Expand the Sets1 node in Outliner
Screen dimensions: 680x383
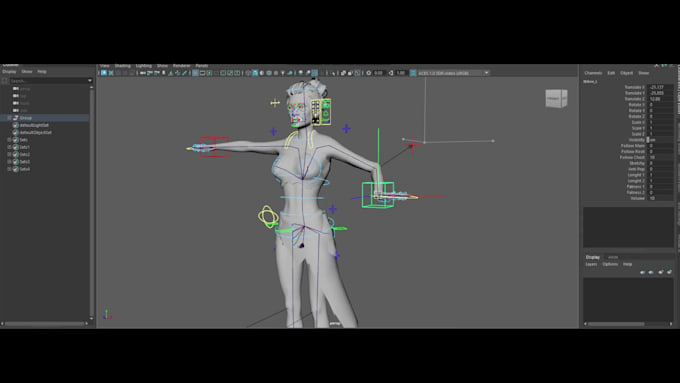pyautogui.click(x=9, y=147)
